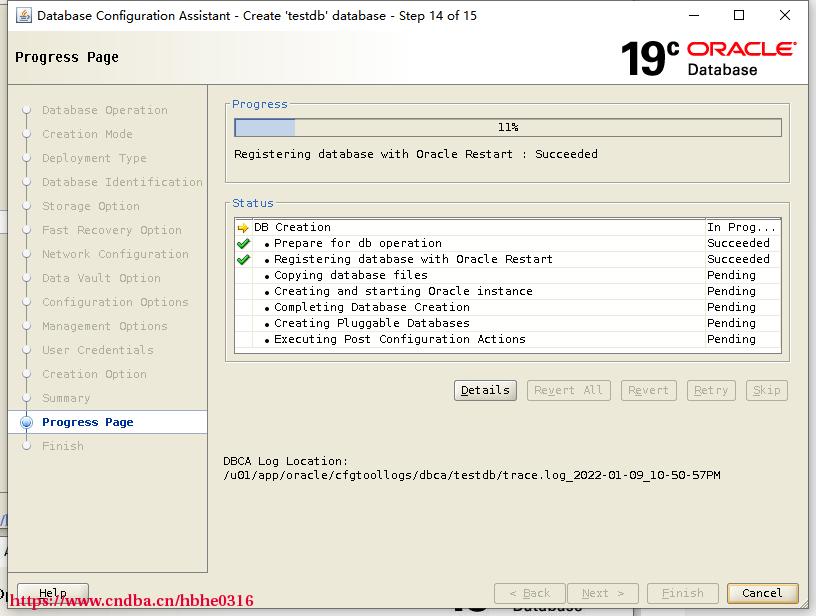The image size is (816, 616).
Task: Close the Database Configuration Assistant window
Action: click(785, 16)
